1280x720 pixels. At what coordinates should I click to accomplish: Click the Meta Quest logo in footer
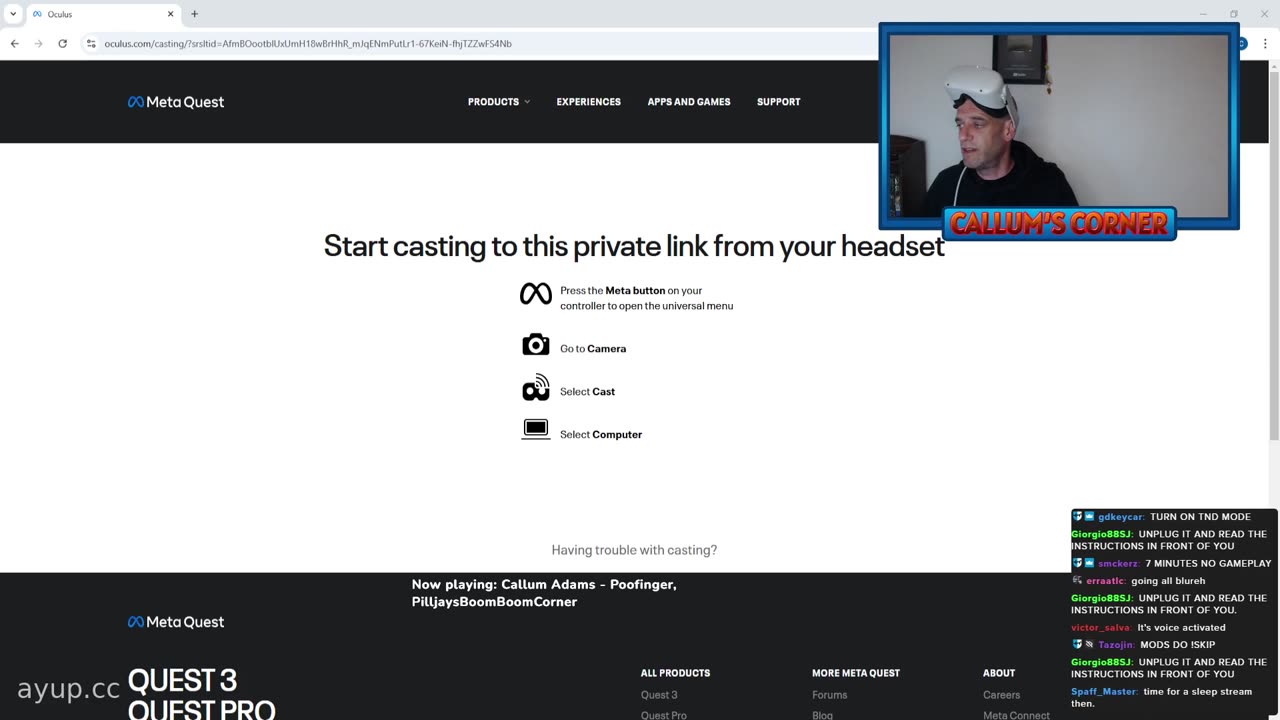click(x=176, y=622)
